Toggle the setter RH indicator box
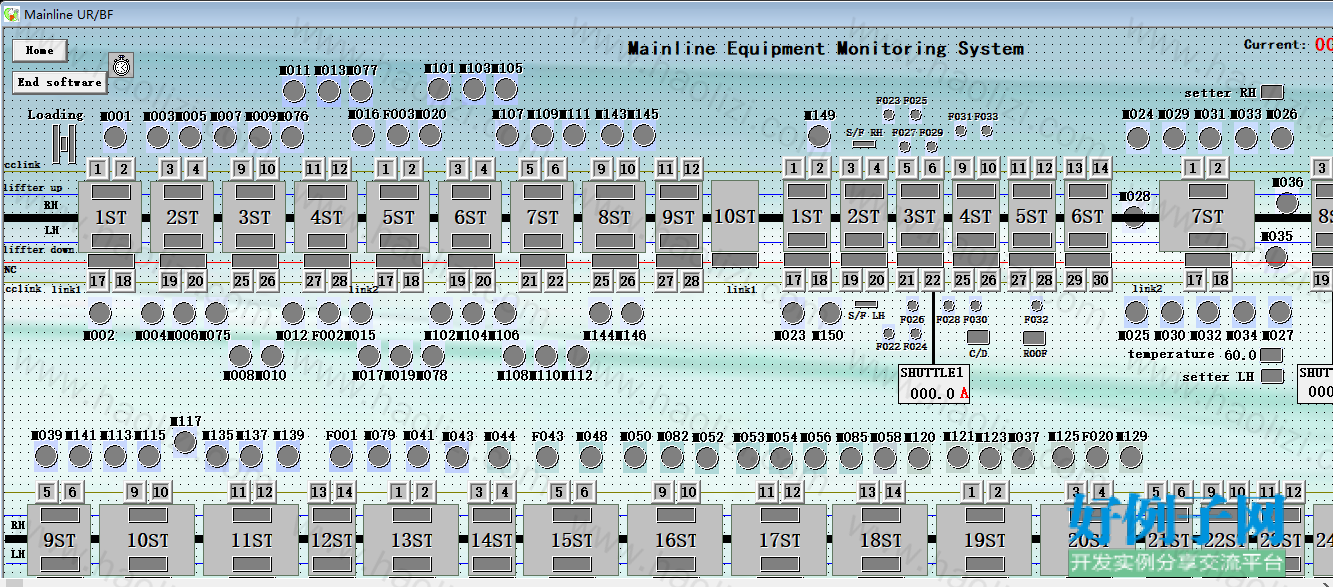Screen dimensions: 1333x587 coord(1272,92)
